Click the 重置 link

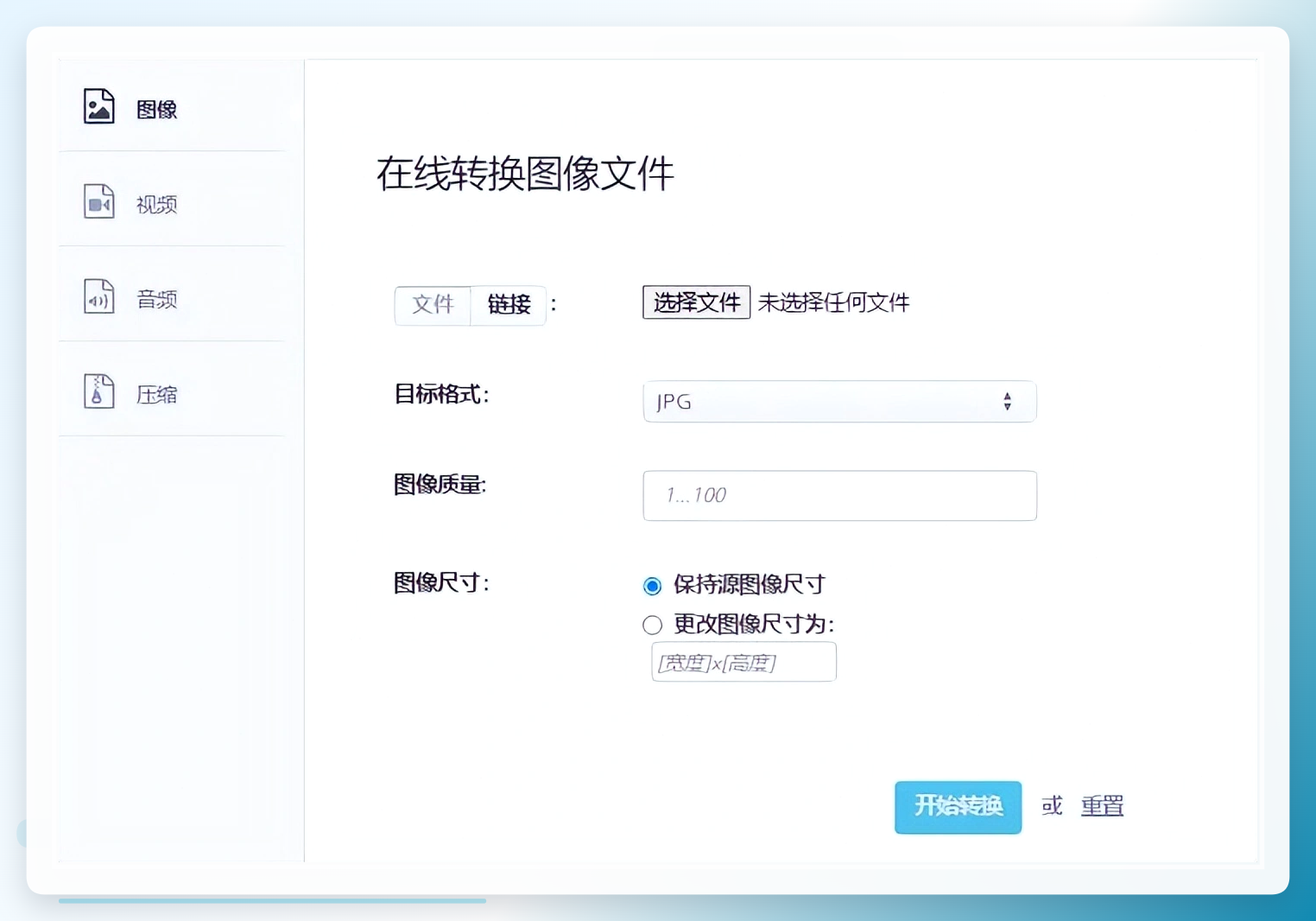(x=1102, y=806)
